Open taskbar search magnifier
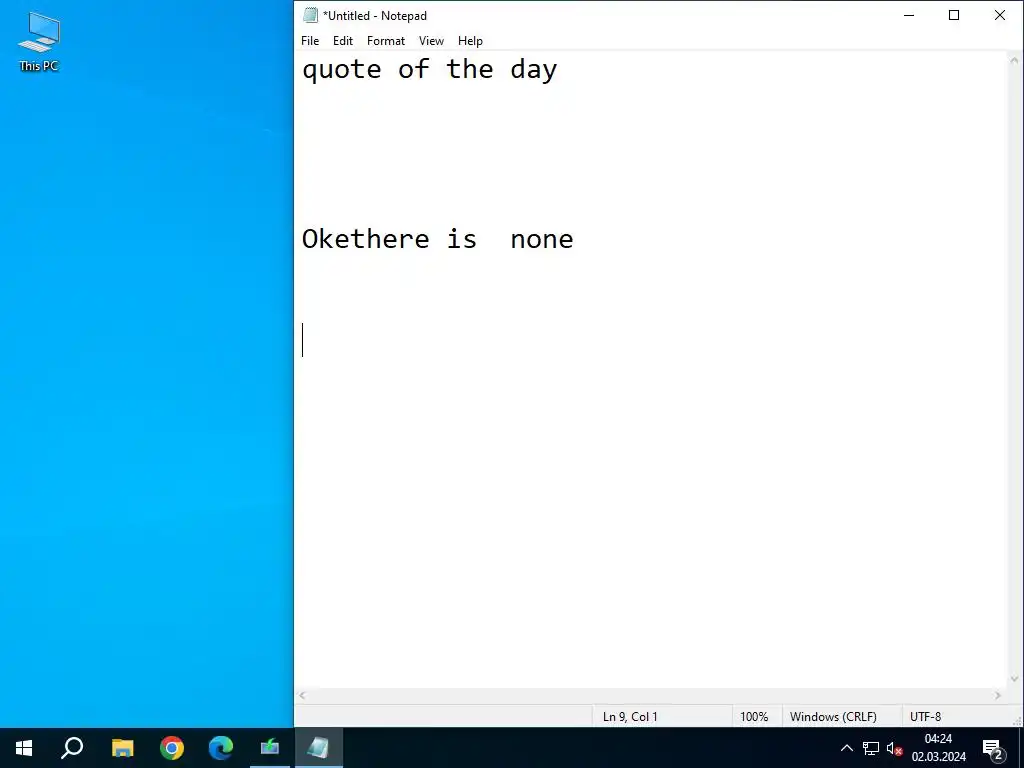 (x=72, y=748)
